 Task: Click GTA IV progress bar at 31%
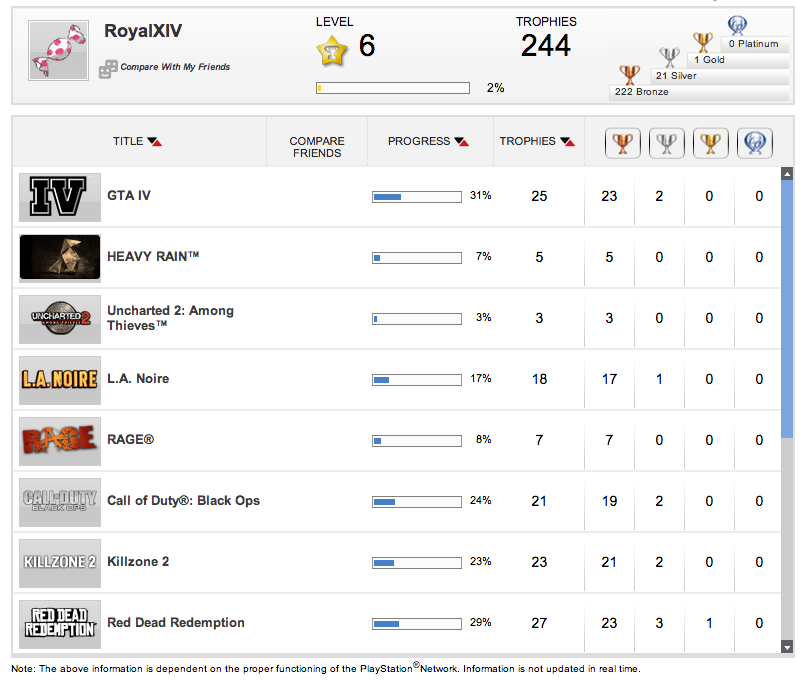click(417, 197)
